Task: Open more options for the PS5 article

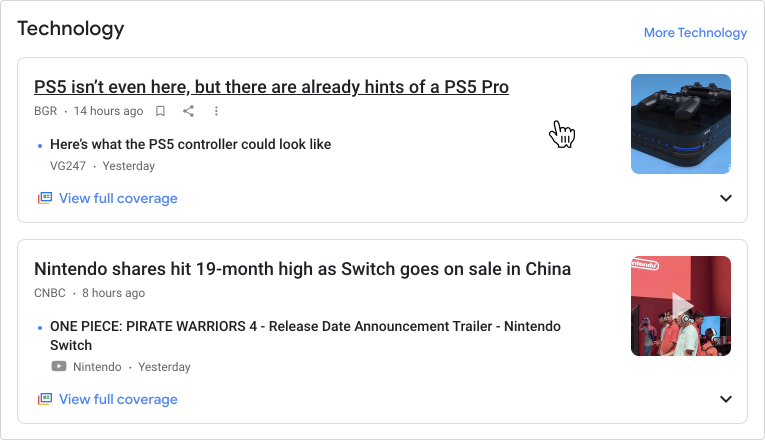Action: 216,111
